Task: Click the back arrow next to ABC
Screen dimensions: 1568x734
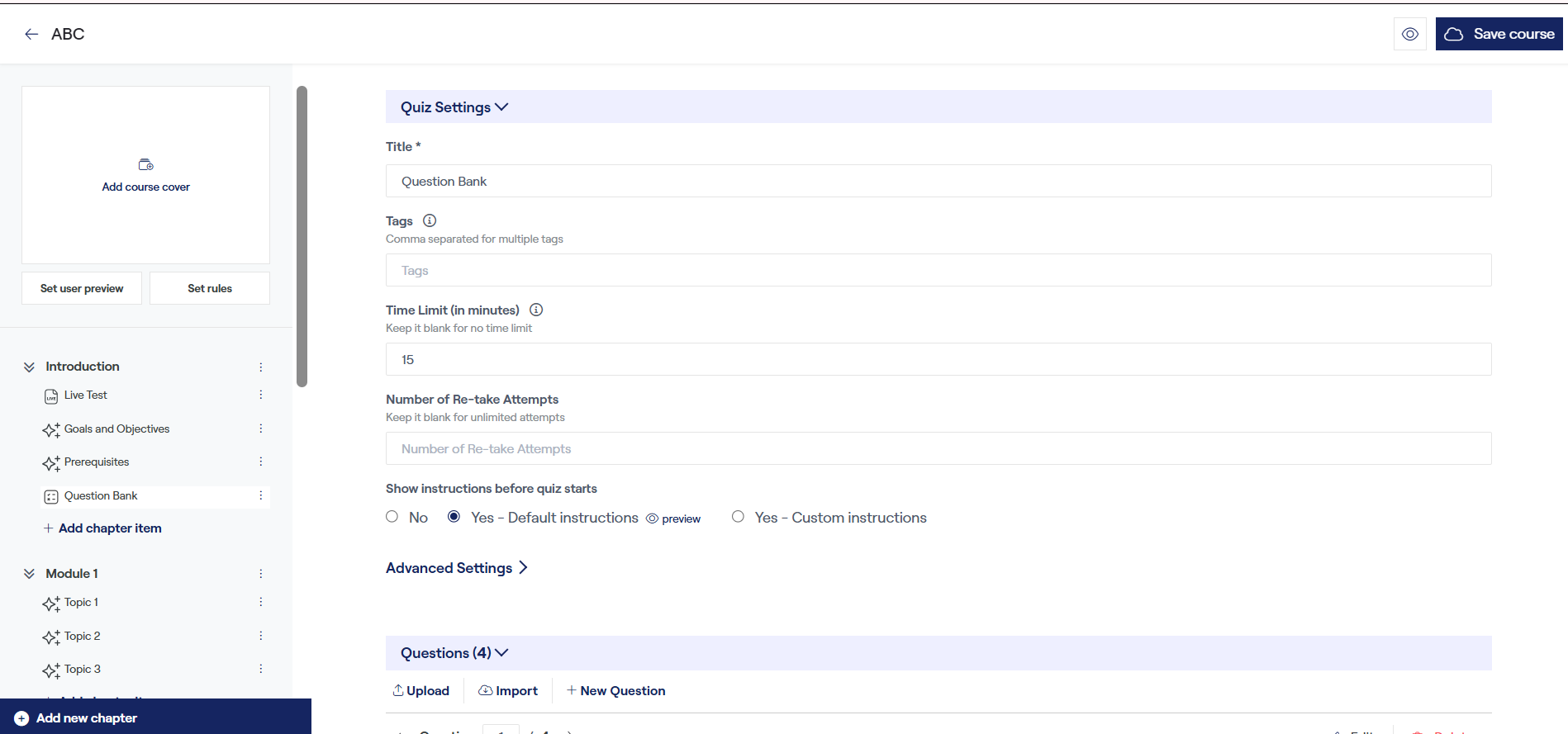Action: [x=31, y=34]
